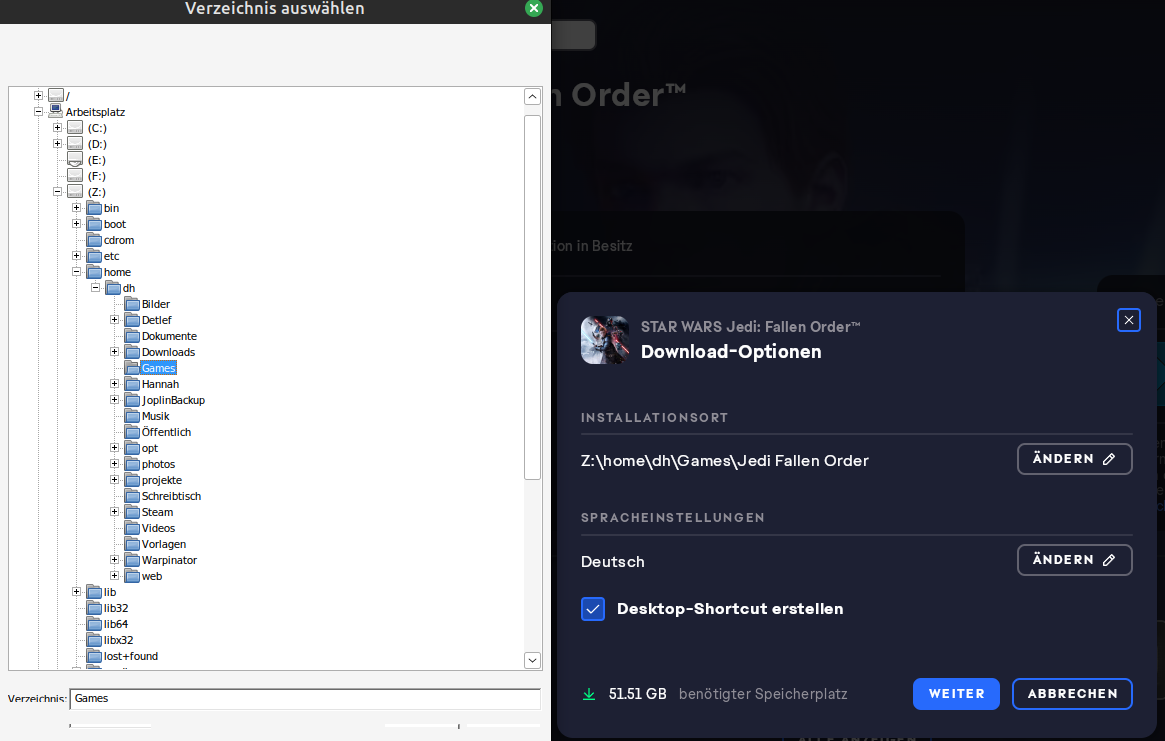
Task: Click the root / drive icon
Action: 56,95
